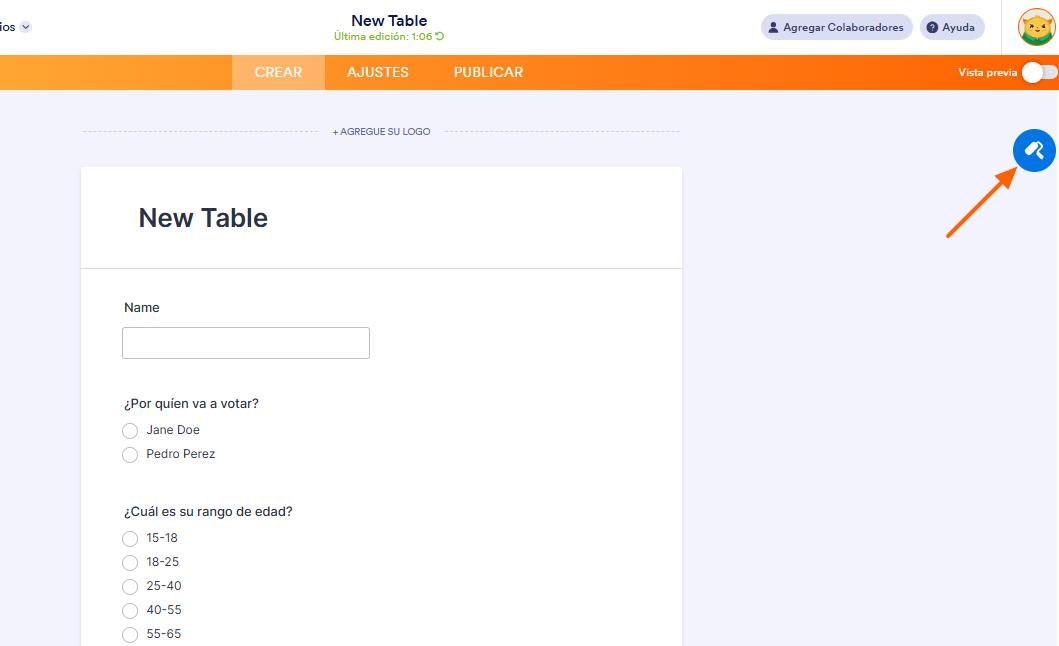1059x646 pixels.
Task: Enable the Vista previa toggle
Action: 1038,72
